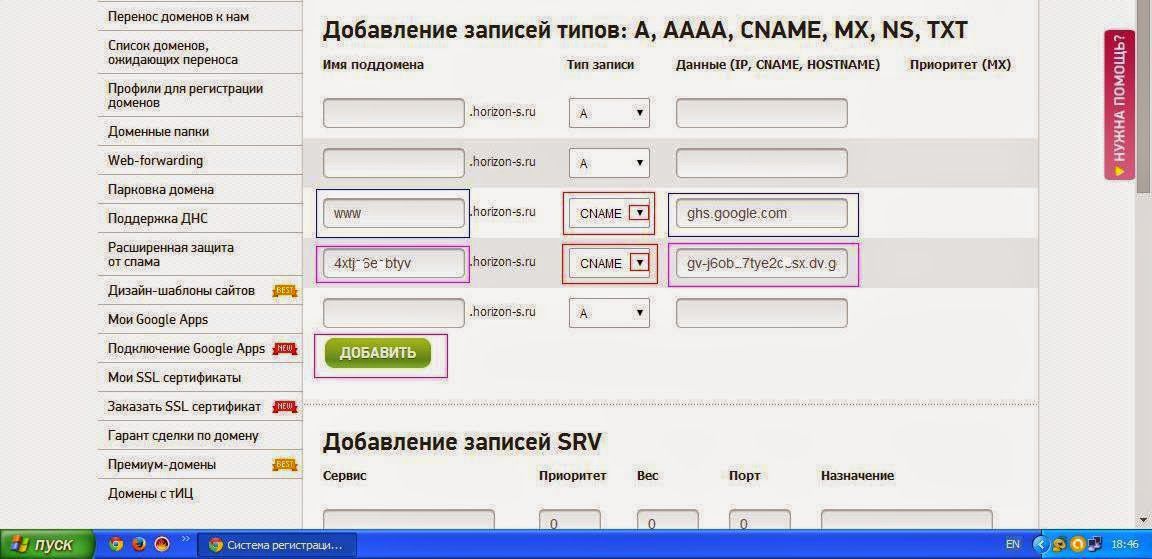Open CNAME dropdown next to www subdomain

[609, 213]
